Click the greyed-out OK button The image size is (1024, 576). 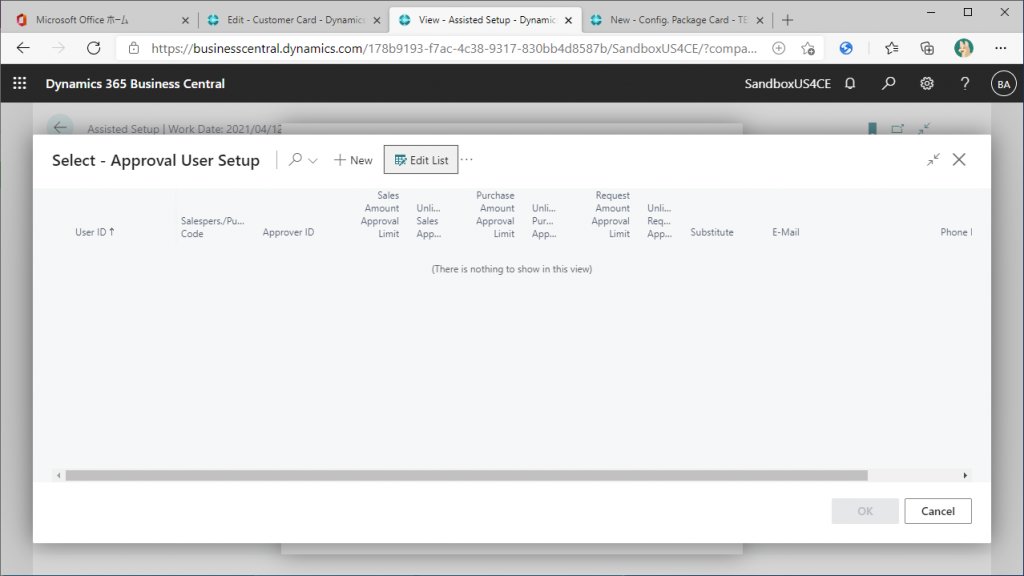coord(865,511)
